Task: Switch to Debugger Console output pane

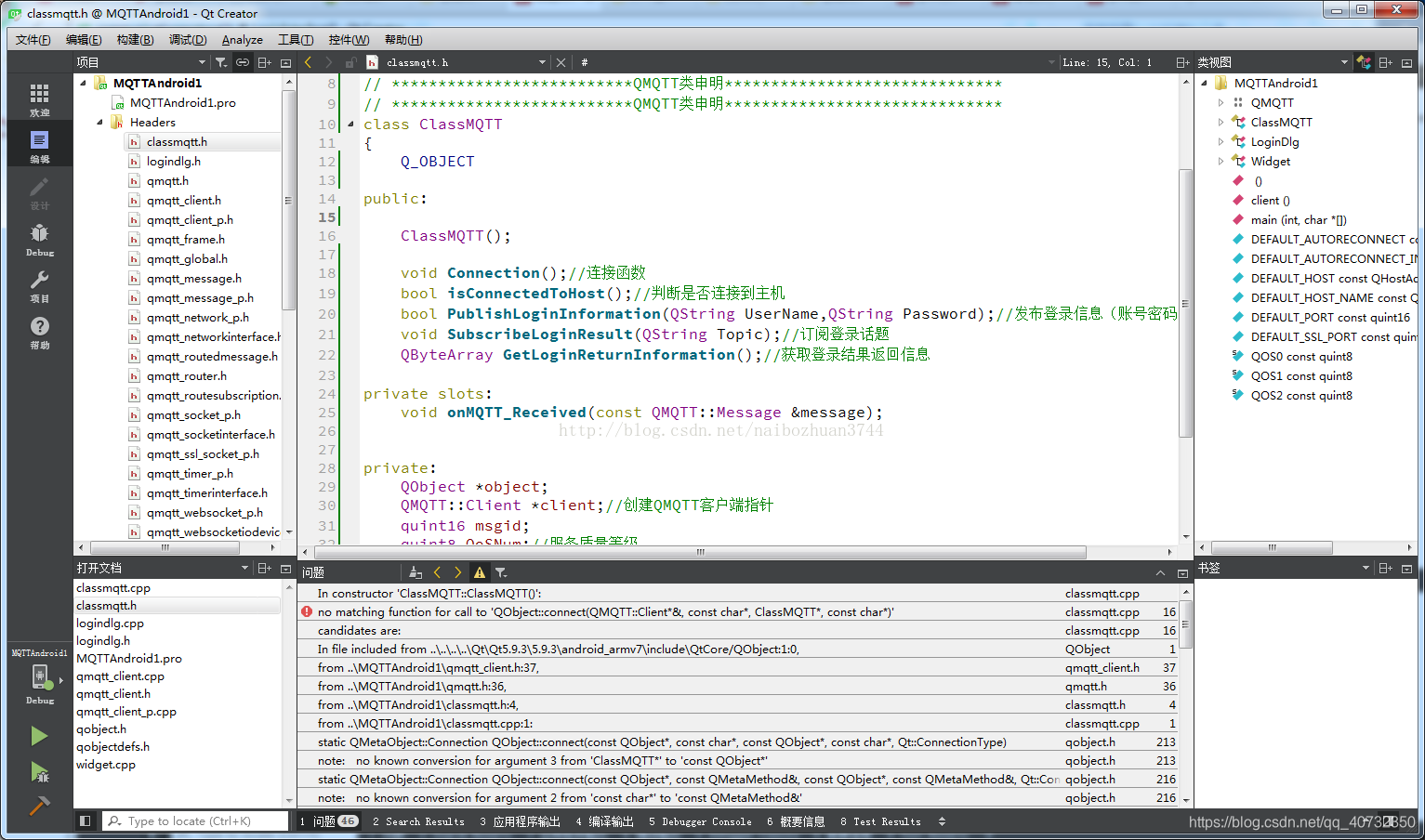Action: (700, 821)
